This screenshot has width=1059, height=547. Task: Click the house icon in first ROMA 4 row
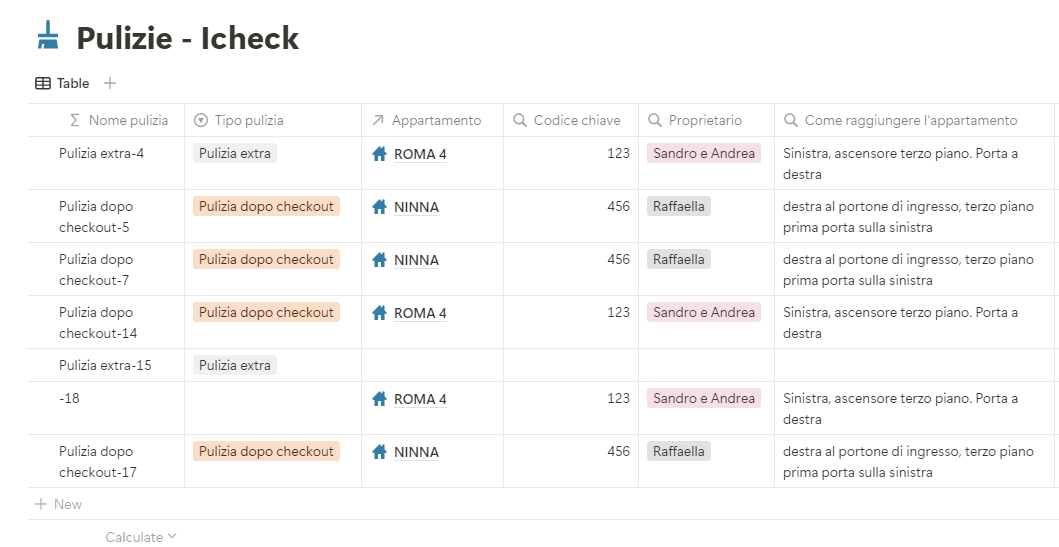tap(379, 154)
